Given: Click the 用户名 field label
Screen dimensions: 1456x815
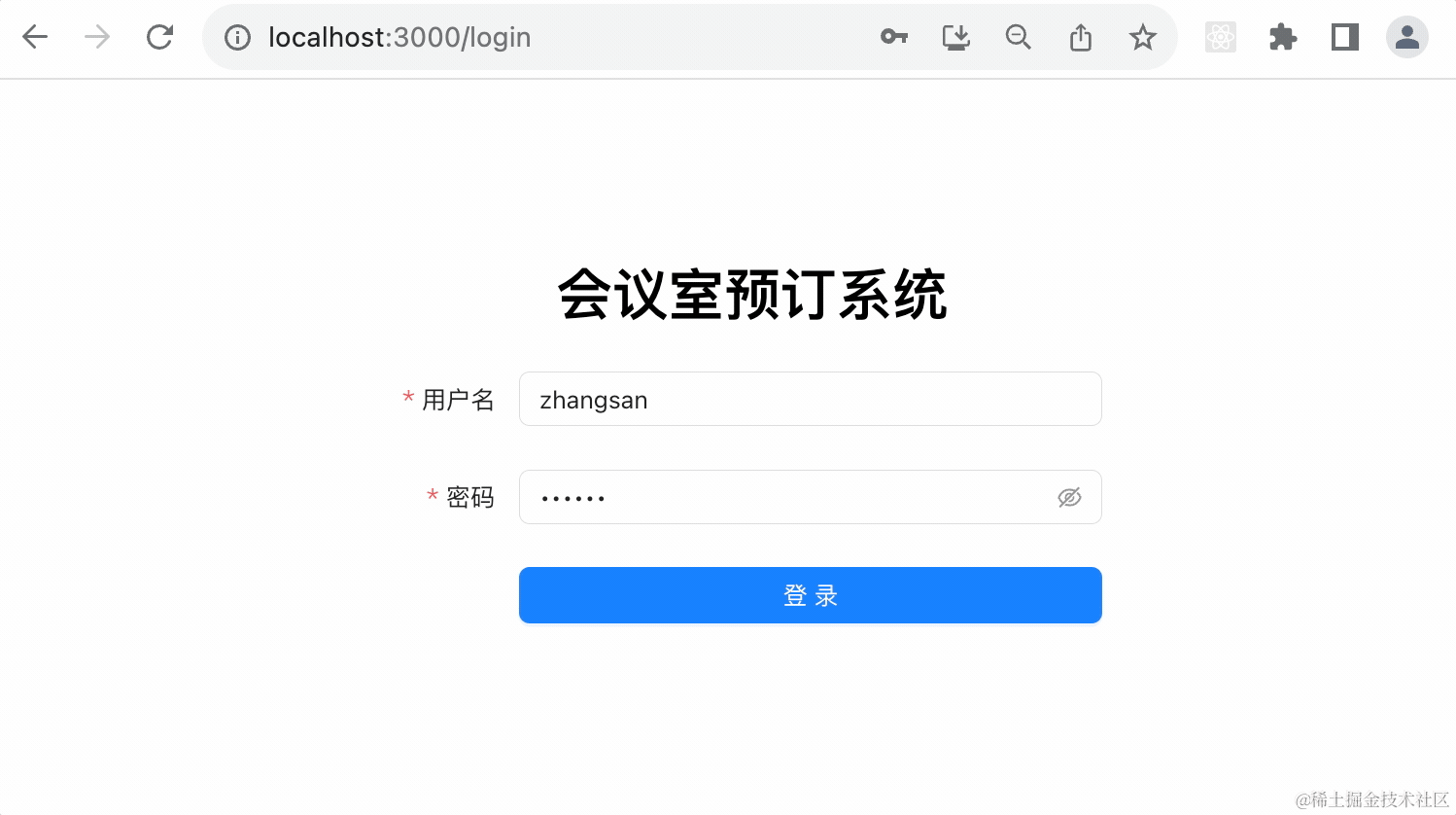Looking at the screenshot, I should (x=458, y=400).
